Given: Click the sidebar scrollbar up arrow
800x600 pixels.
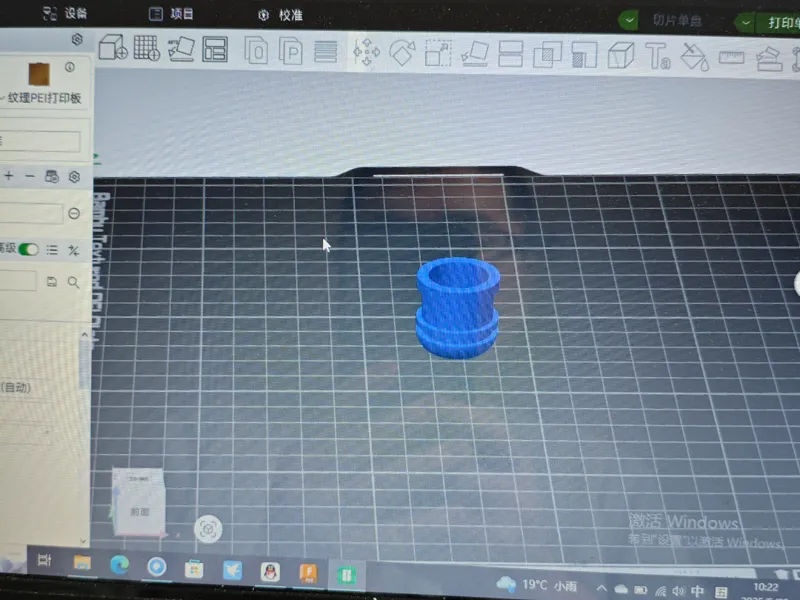Looking at the screenshot, I should (x=85, y=335).
